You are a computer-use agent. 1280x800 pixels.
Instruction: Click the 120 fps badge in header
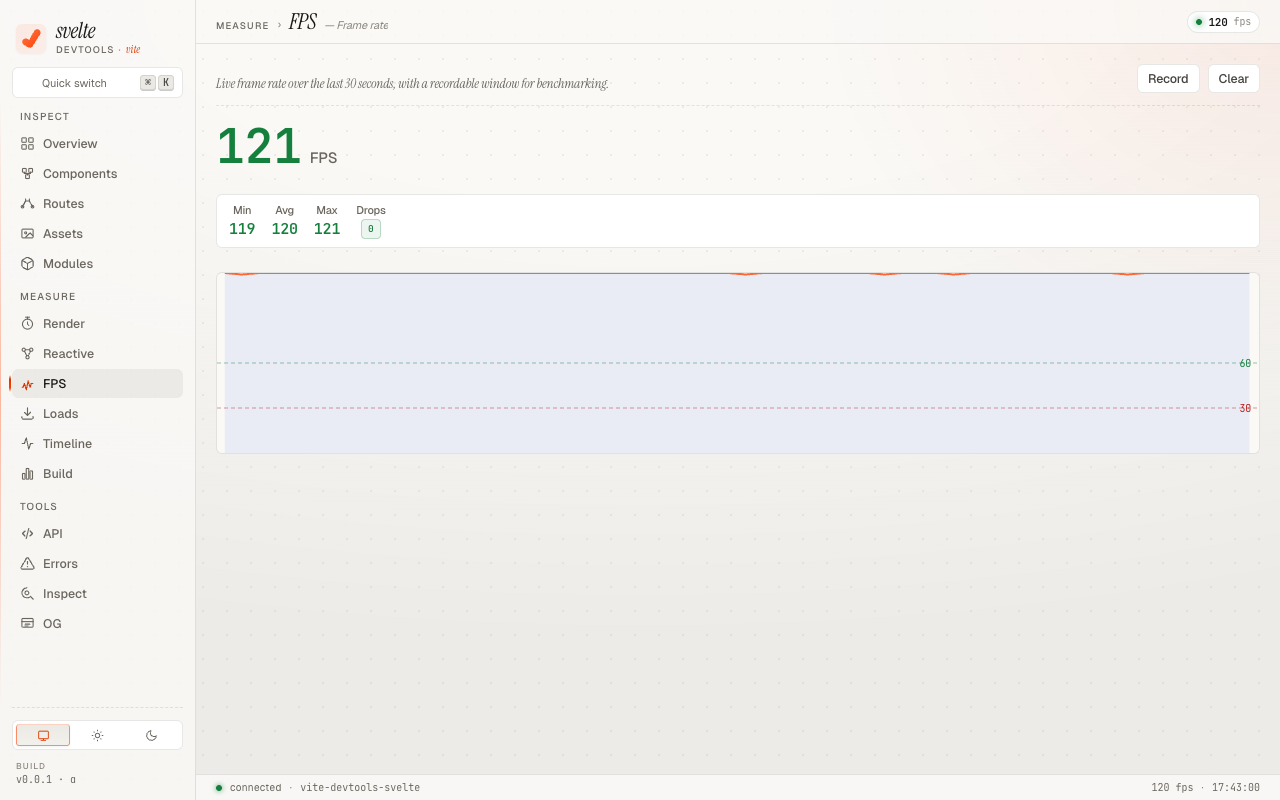(x=1223, y=22)
